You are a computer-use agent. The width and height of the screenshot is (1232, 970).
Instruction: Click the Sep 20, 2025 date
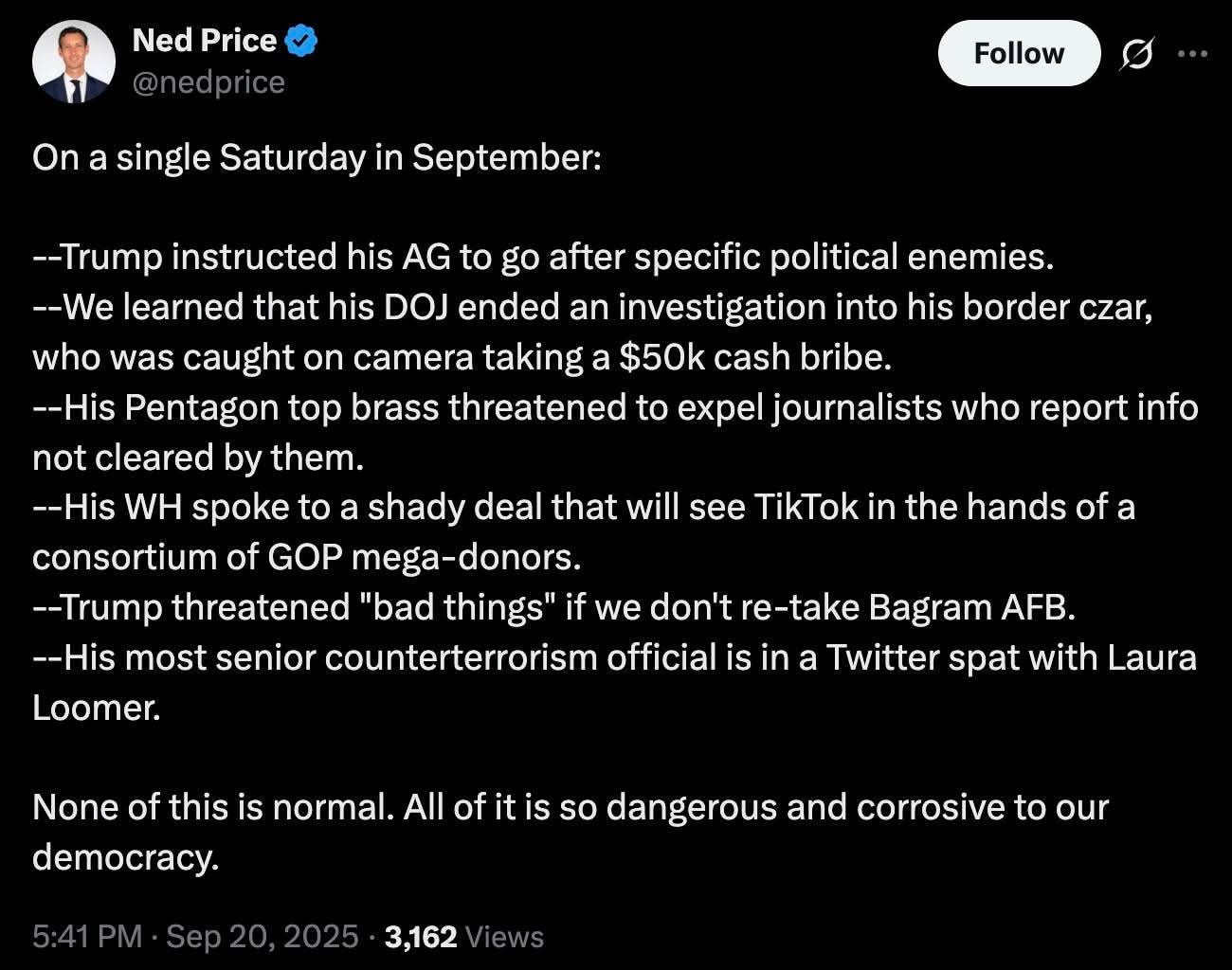[x=263, y=937]
